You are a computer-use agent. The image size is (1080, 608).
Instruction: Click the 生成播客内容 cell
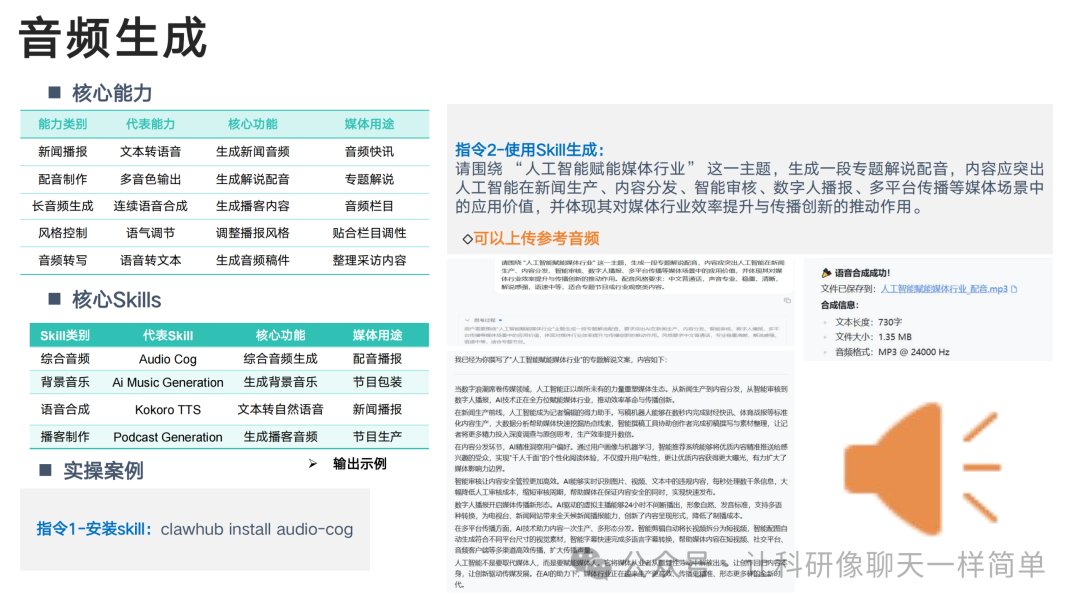[x=252, y=206]
